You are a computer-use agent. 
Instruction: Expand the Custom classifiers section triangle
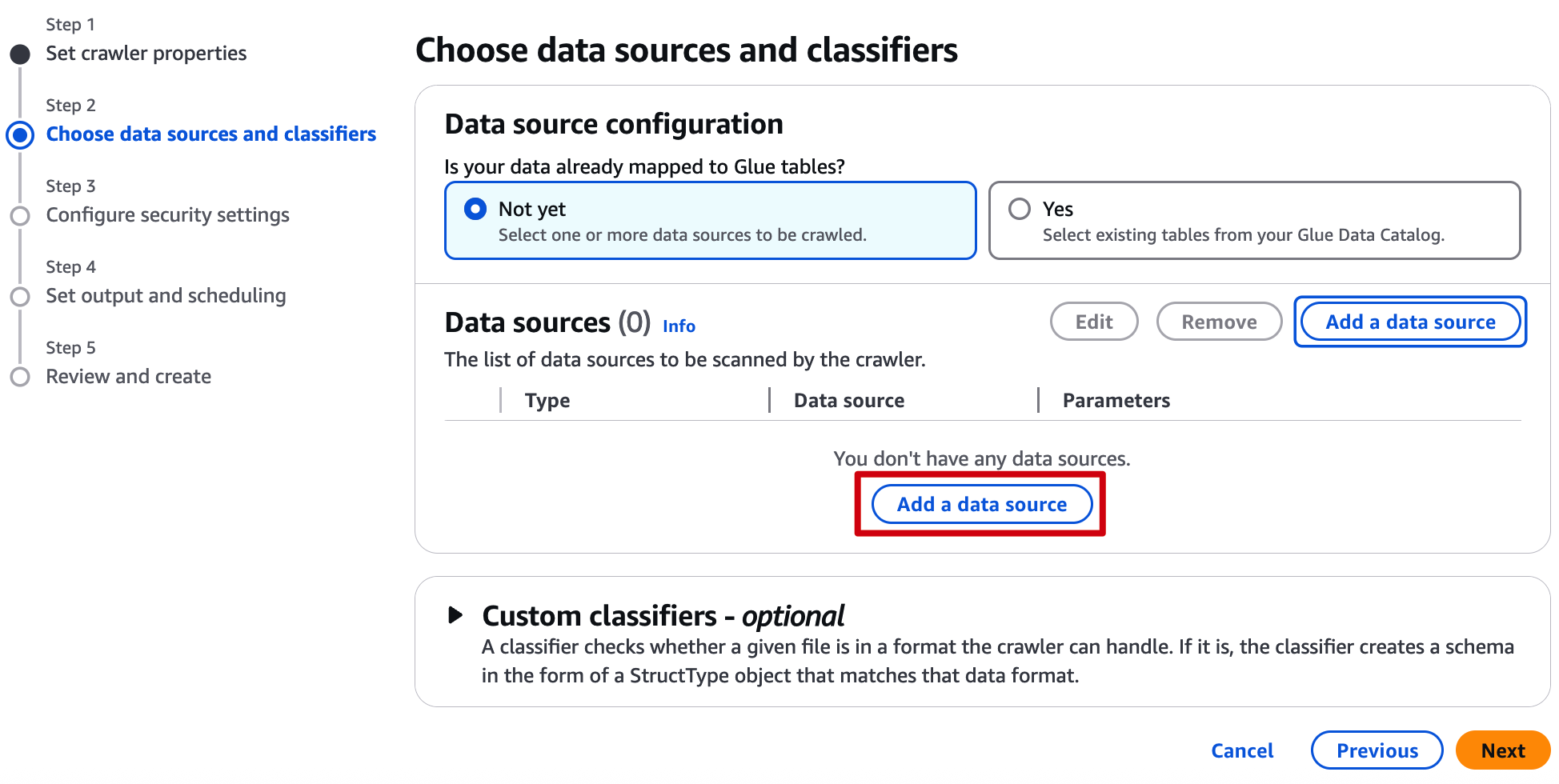pyautogui.click(x=455, y=615)
